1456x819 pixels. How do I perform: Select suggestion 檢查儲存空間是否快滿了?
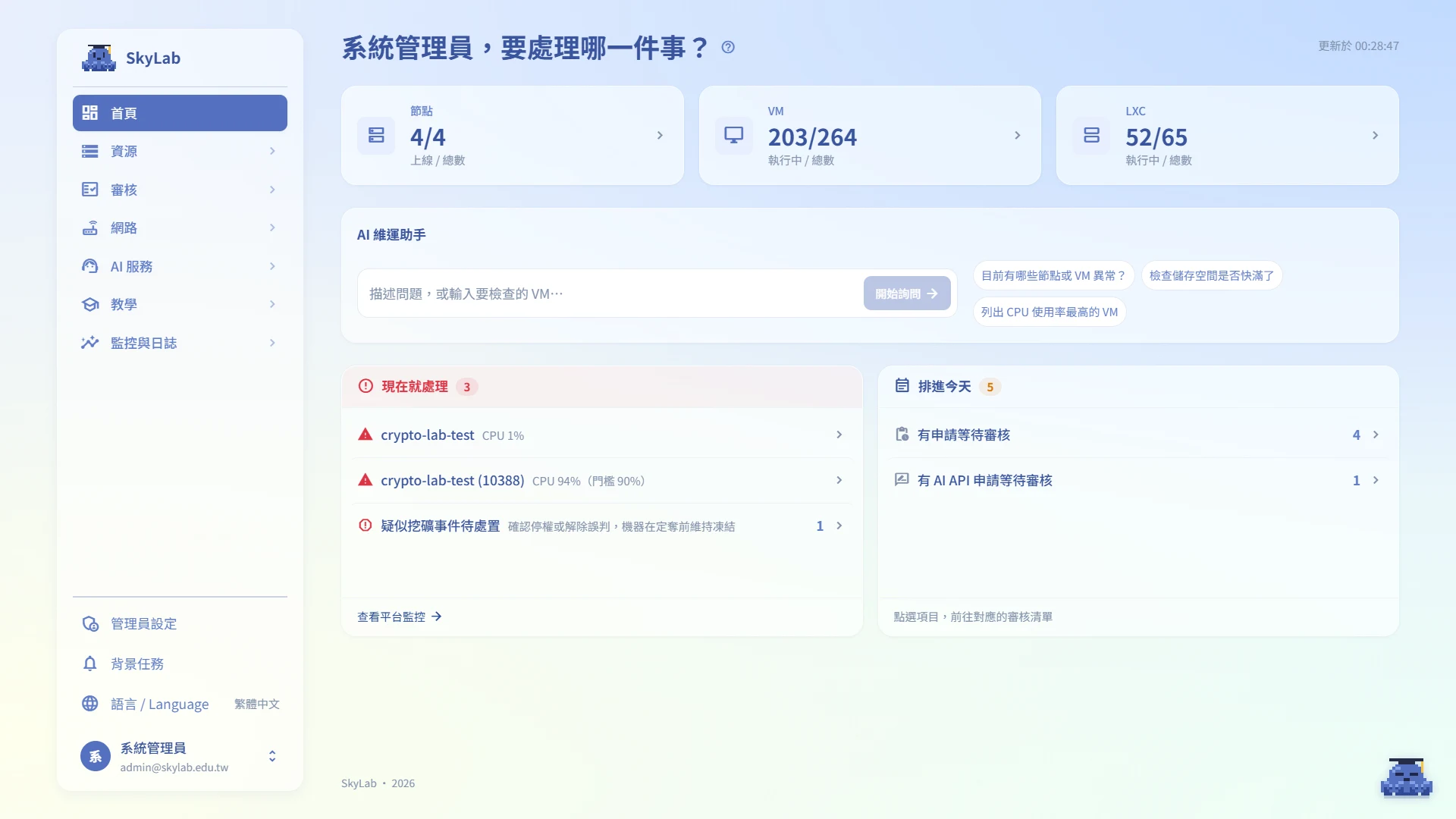(1211, 275)
